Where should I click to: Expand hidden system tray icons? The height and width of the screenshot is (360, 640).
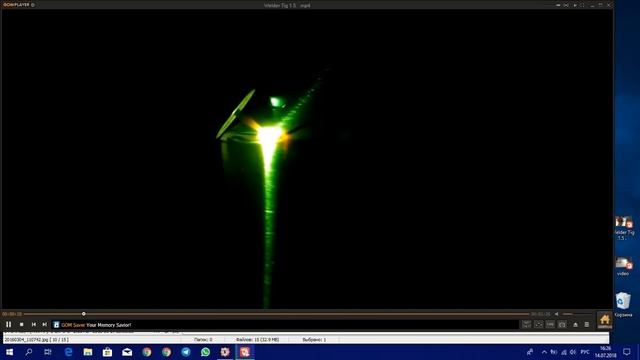[544, 352]
